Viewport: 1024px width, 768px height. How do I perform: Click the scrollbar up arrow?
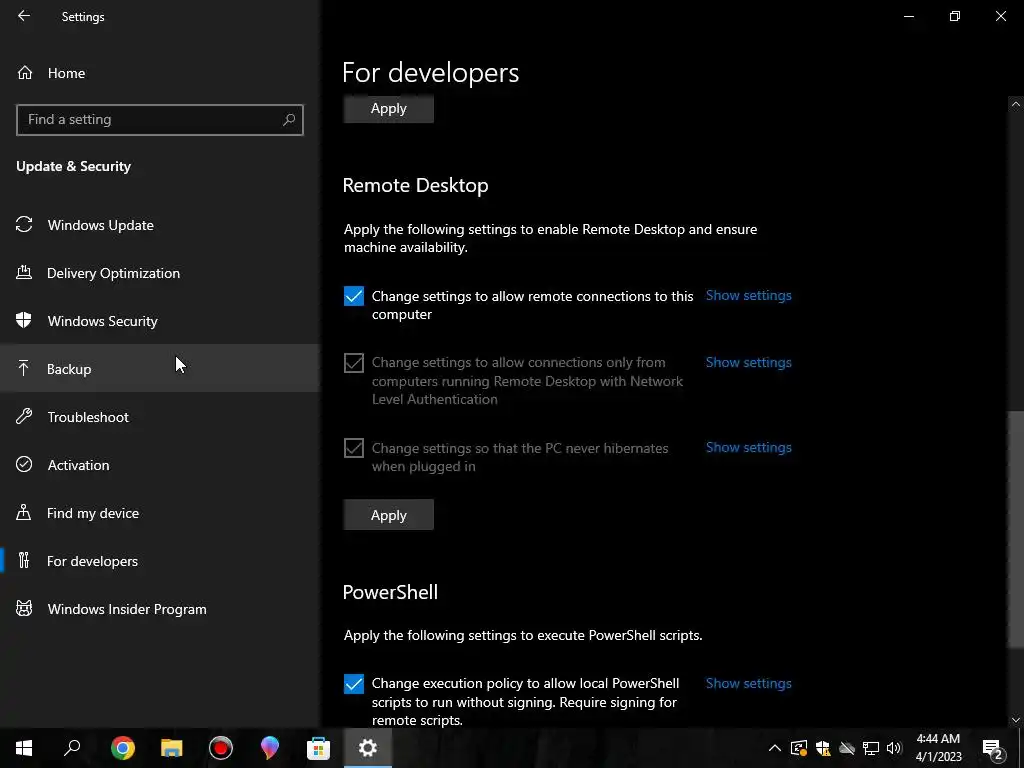point(1015,104)
